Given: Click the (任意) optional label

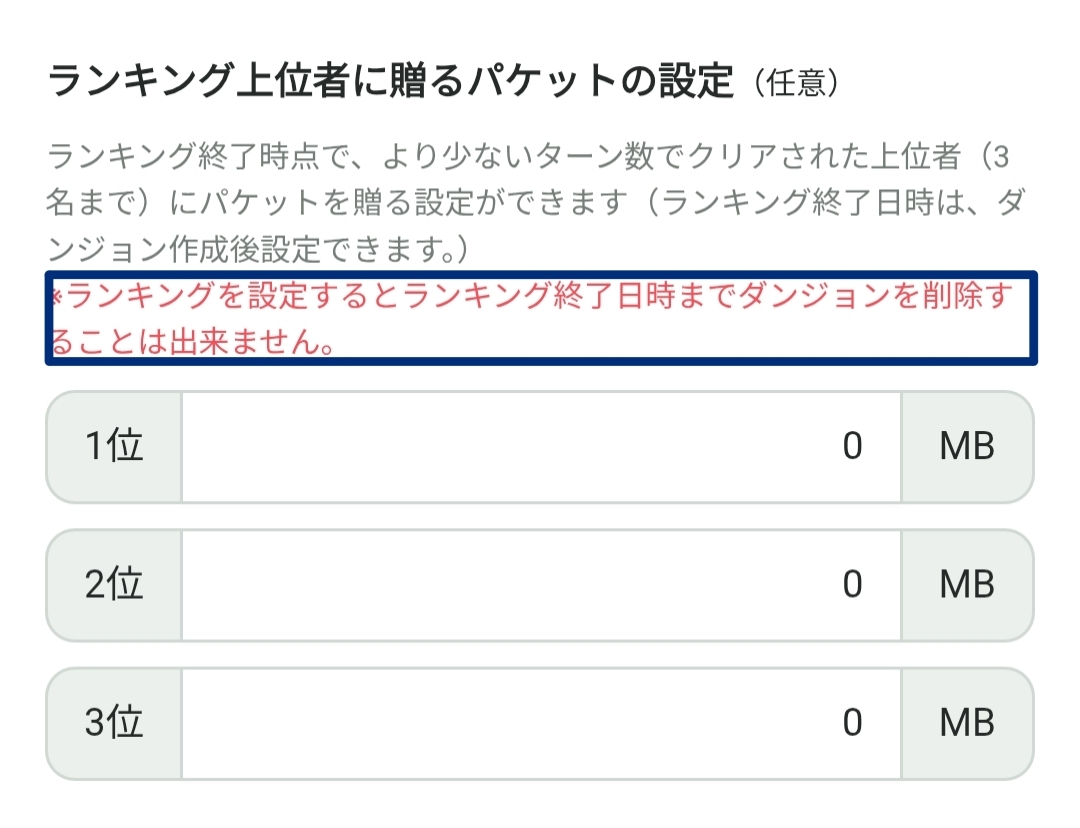Looking at the screenshot, I should pyautogui.click(x=797, y=84).
